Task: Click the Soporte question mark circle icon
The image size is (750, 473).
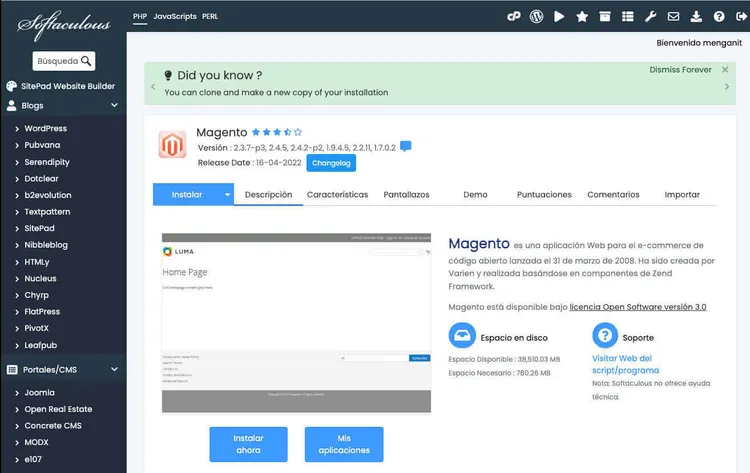Action: [x=605, y=335]
